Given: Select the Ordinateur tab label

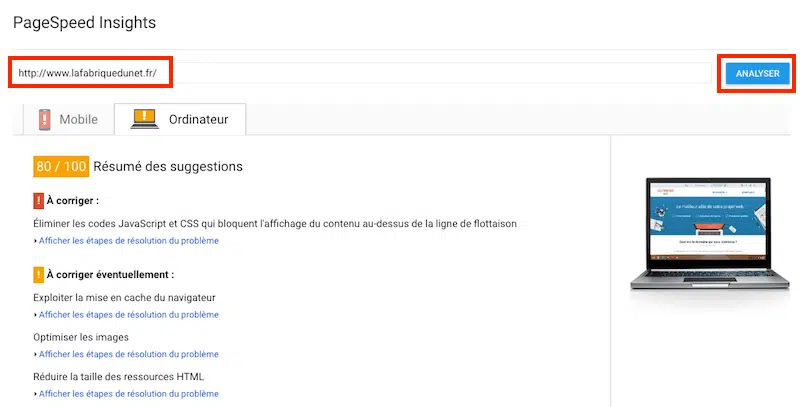Looking at the screenshot, I should point(198,120).
